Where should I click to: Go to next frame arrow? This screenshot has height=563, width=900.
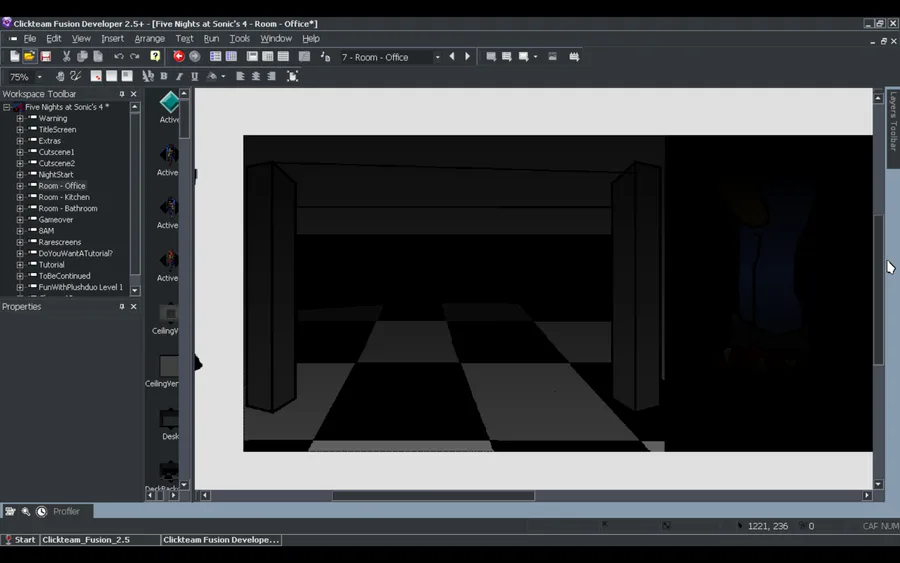(467, 56)
